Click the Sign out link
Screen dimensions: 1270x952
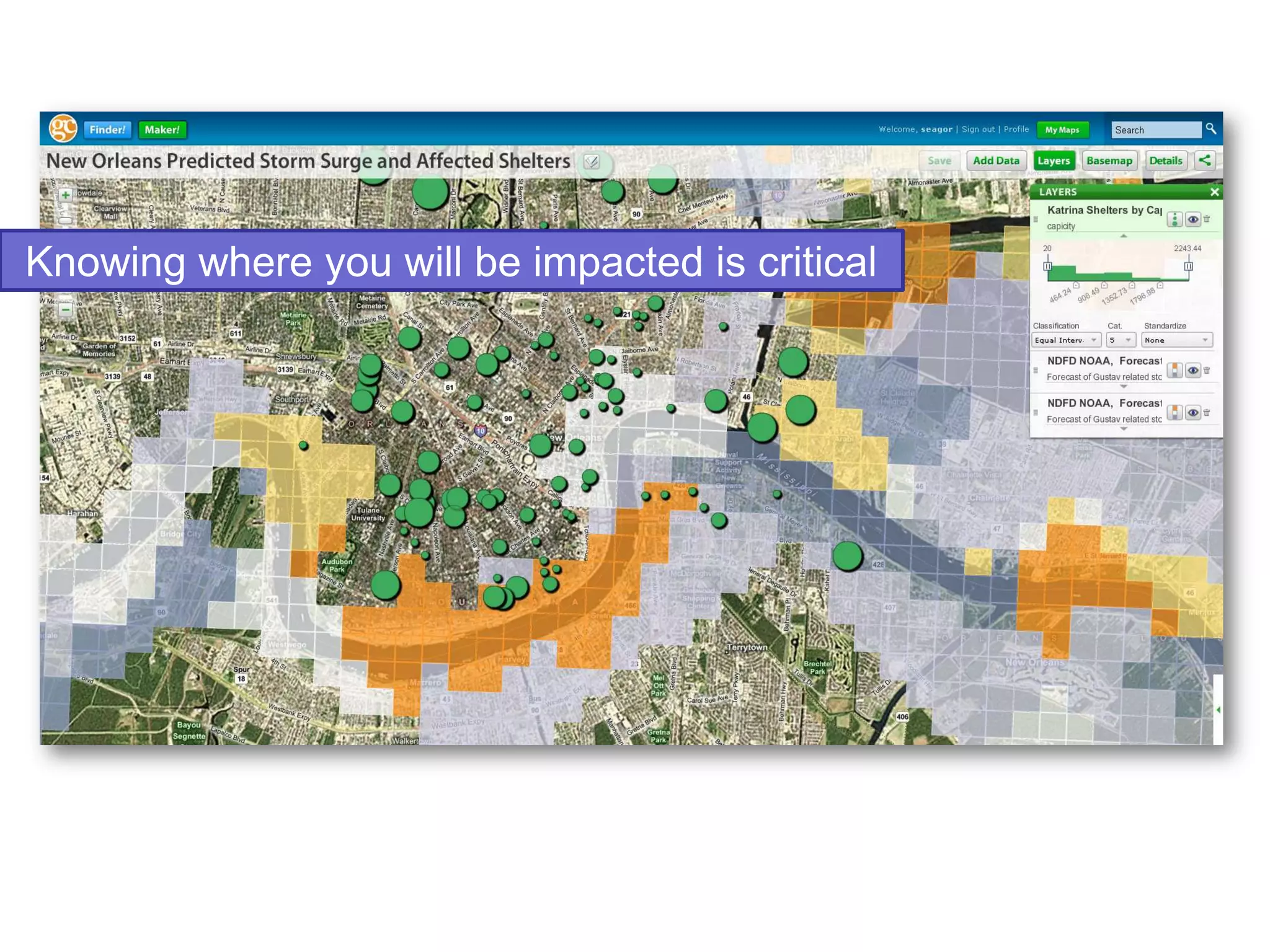point(978,129)
